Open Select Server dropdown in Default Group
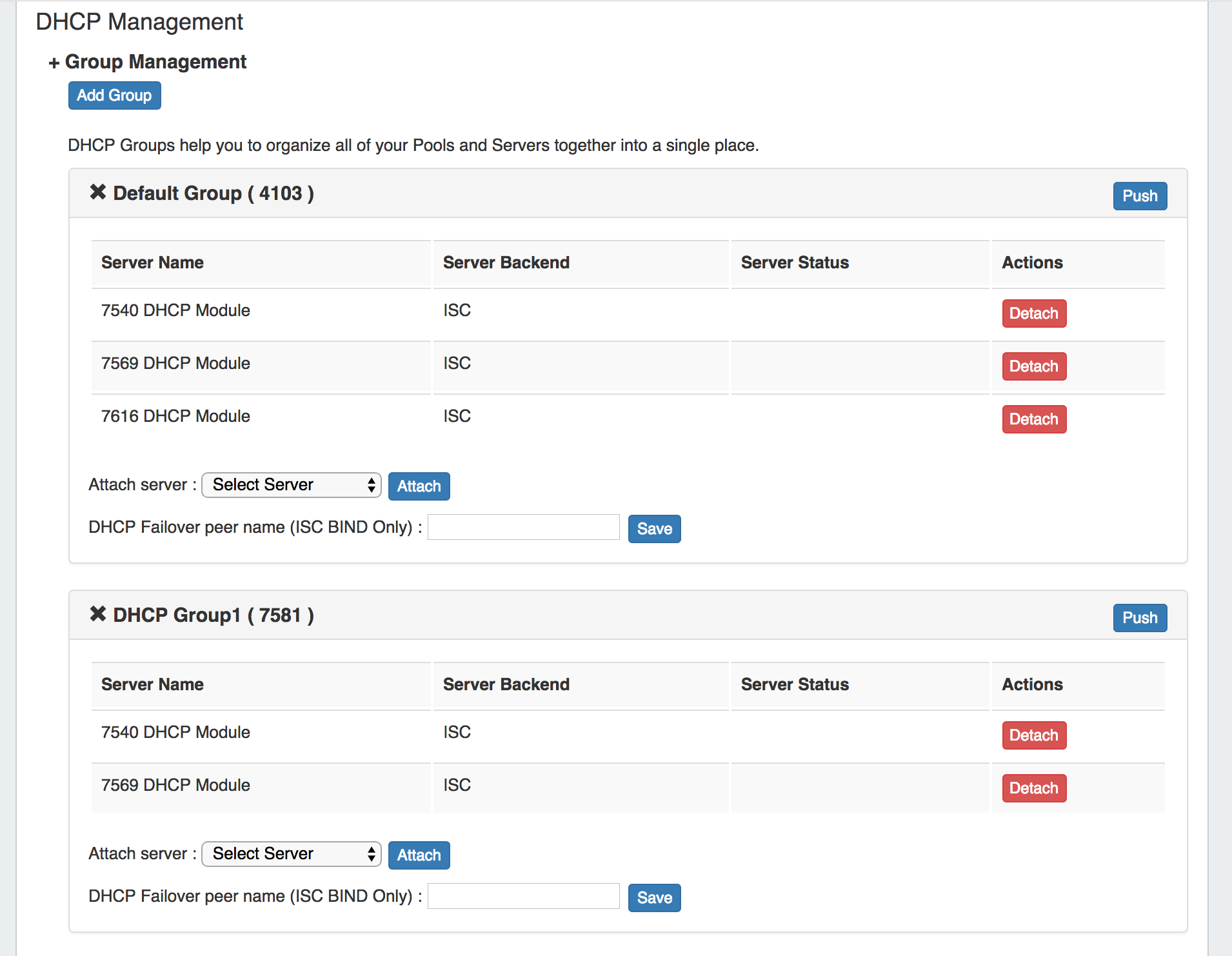The width and height of the screenshot is (1232, 956). click(292, 485)
